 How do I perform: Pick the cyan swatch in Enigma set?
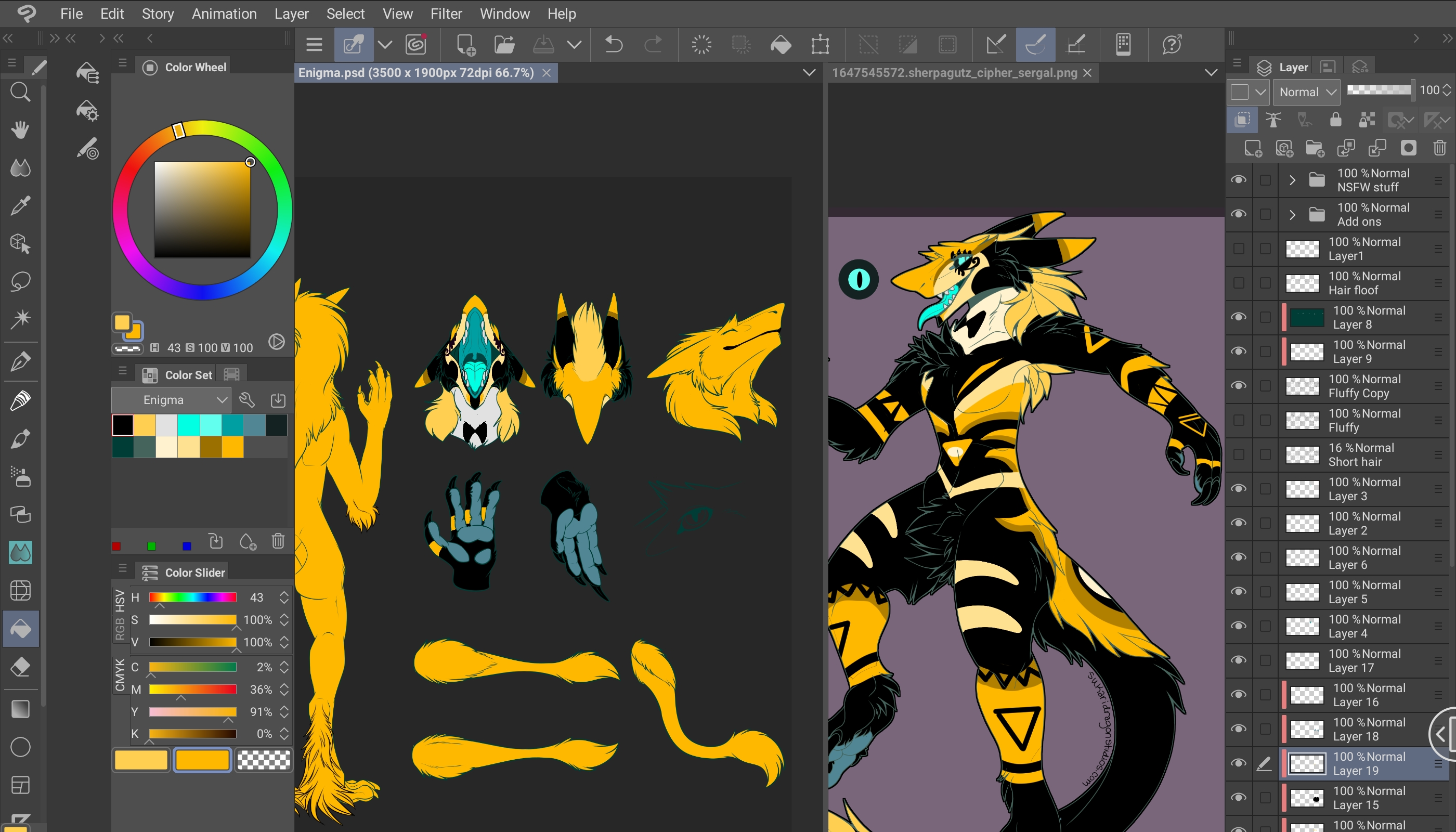189,425
